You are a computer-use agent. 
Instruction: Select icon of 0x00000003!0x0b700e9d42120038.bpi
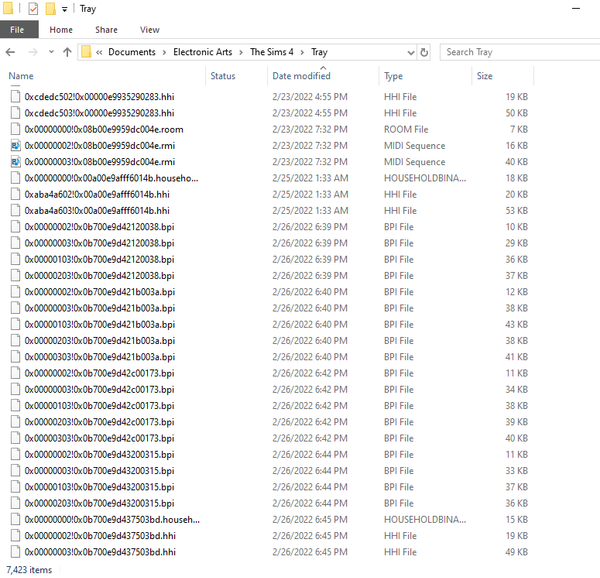(x=15, y=243)
